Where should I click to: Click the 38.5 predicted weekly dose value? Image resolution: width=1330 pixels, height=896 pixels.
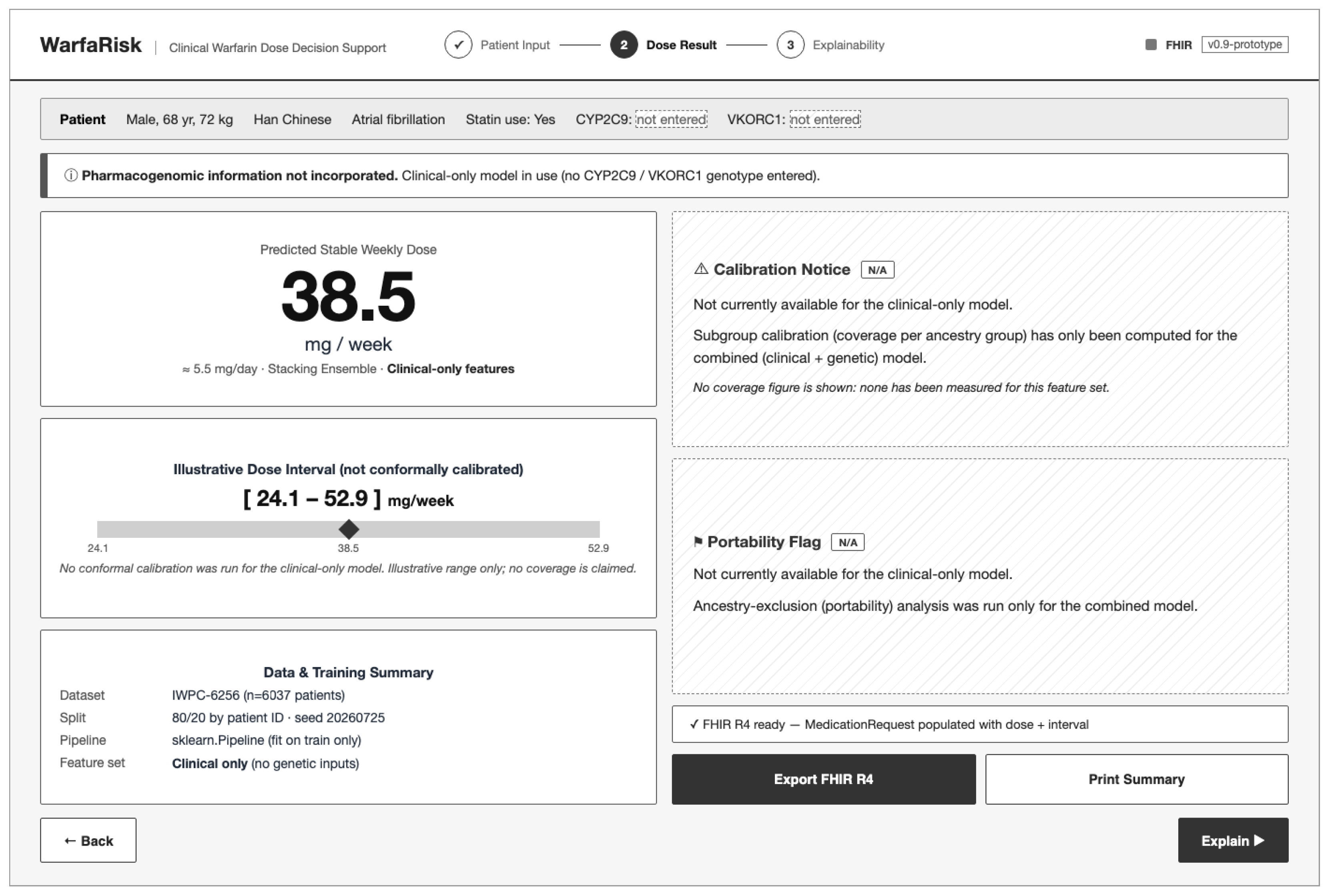coord(348,296)
